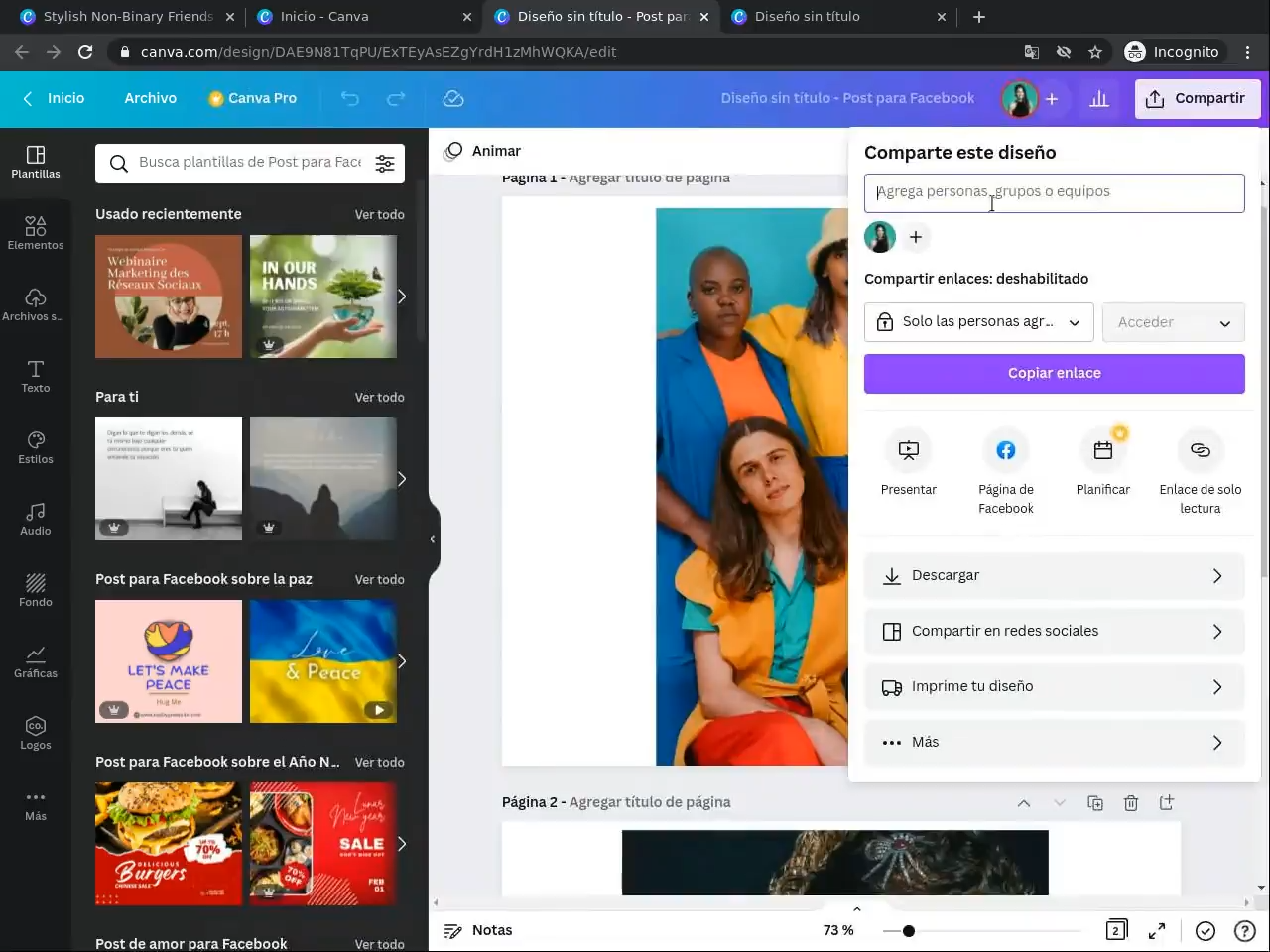1270x952 pixels.
Task: Click the cloud save status icon
Action: coord(453,98)
